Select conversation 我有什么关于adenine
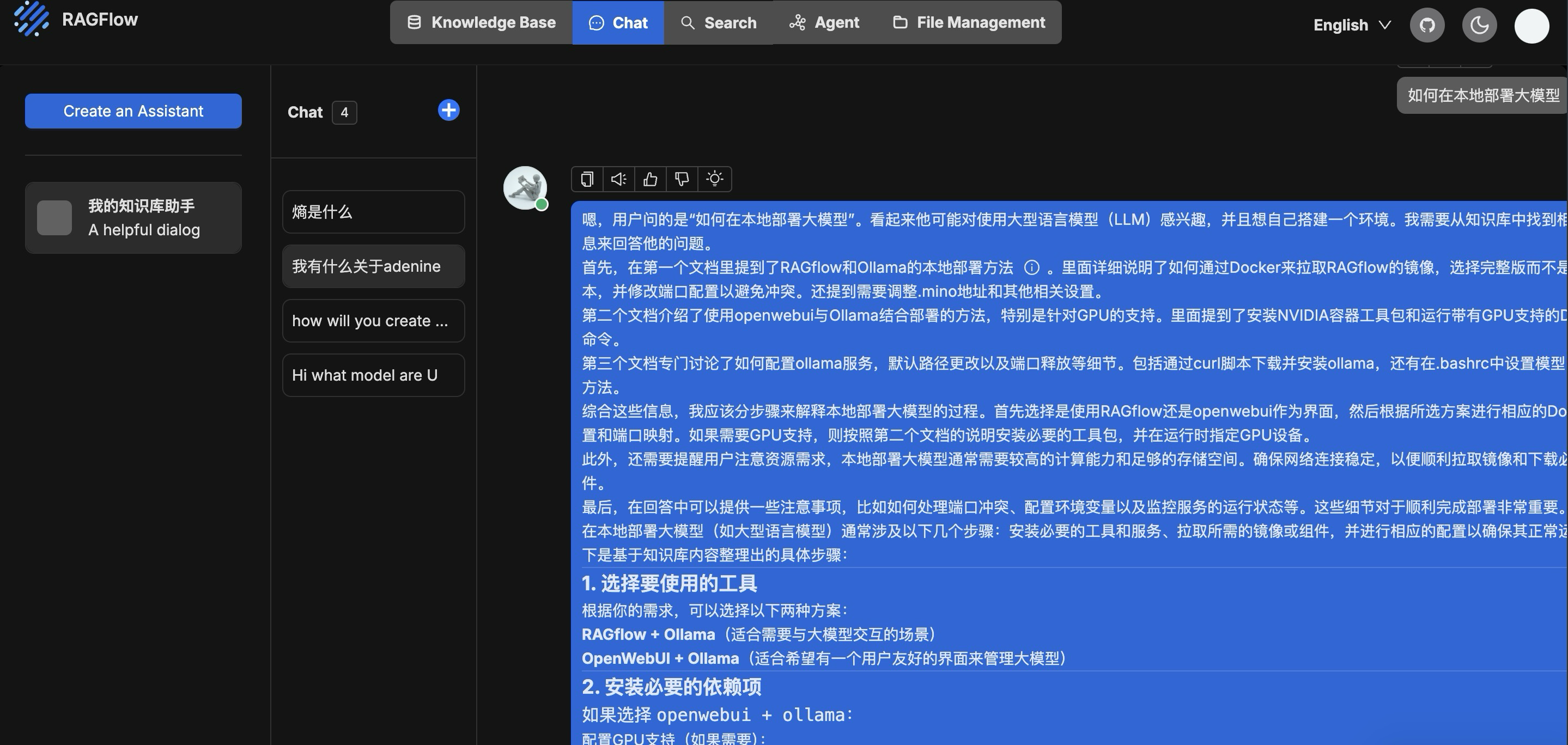The width and height of the screenshot is (1568, 745). [373, 266]
